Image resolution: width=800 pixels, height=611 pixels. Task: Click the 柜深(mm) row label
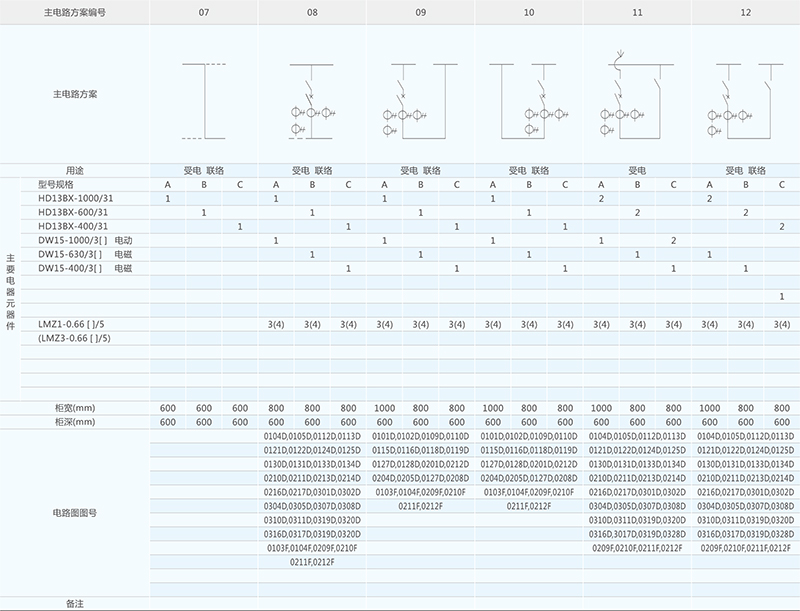[x=75, y=422]
